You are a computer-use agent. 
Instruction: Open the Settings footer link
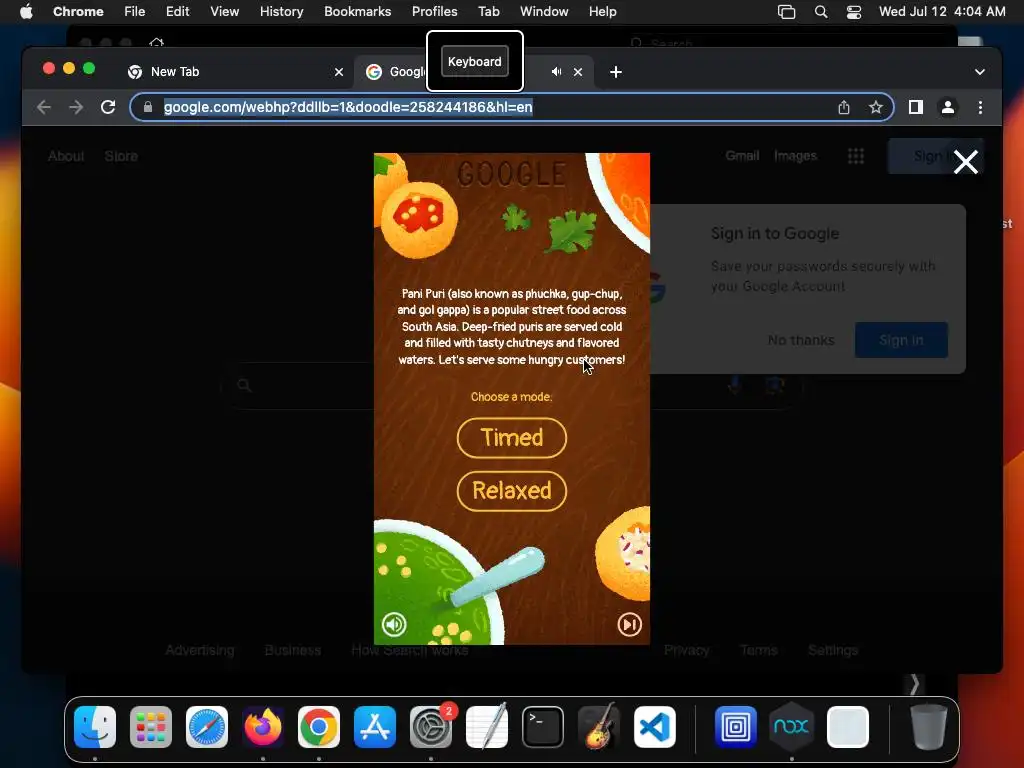pos(833,650)
